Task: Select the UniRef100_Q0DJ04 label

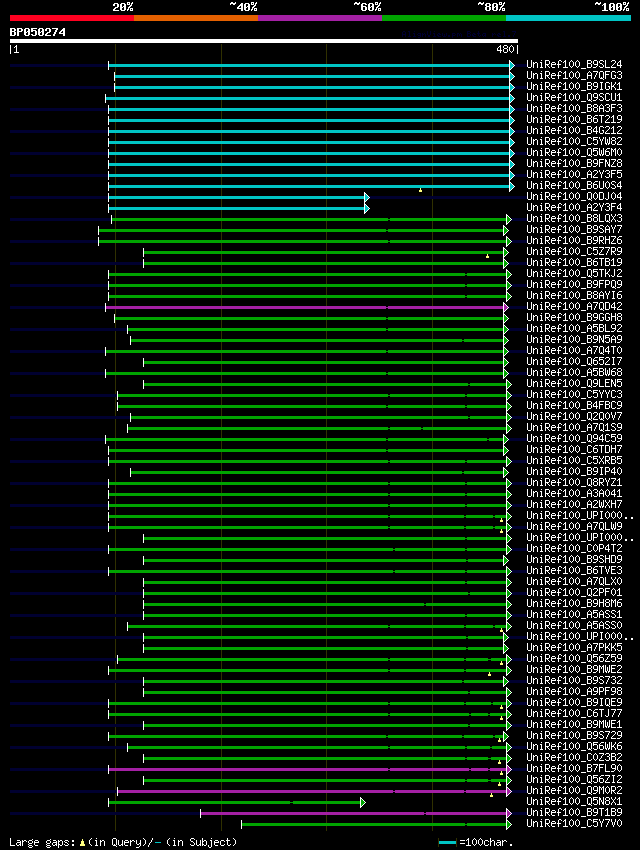Action: 574,196
